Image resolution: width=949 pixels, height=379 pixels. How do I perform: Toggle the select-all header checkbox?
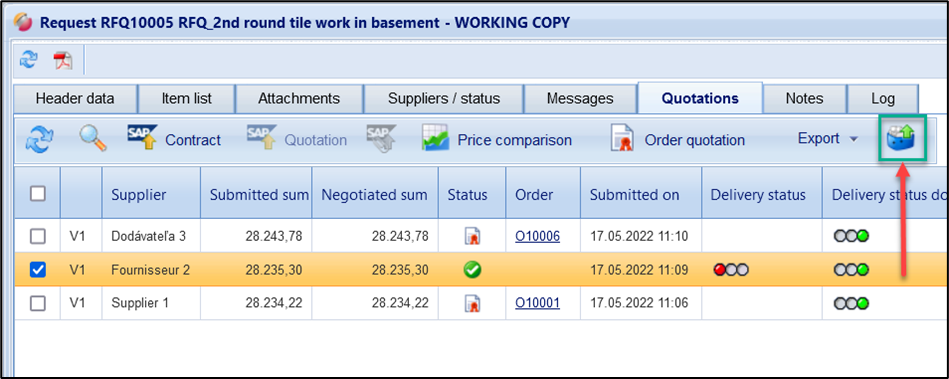pos(38,194)
